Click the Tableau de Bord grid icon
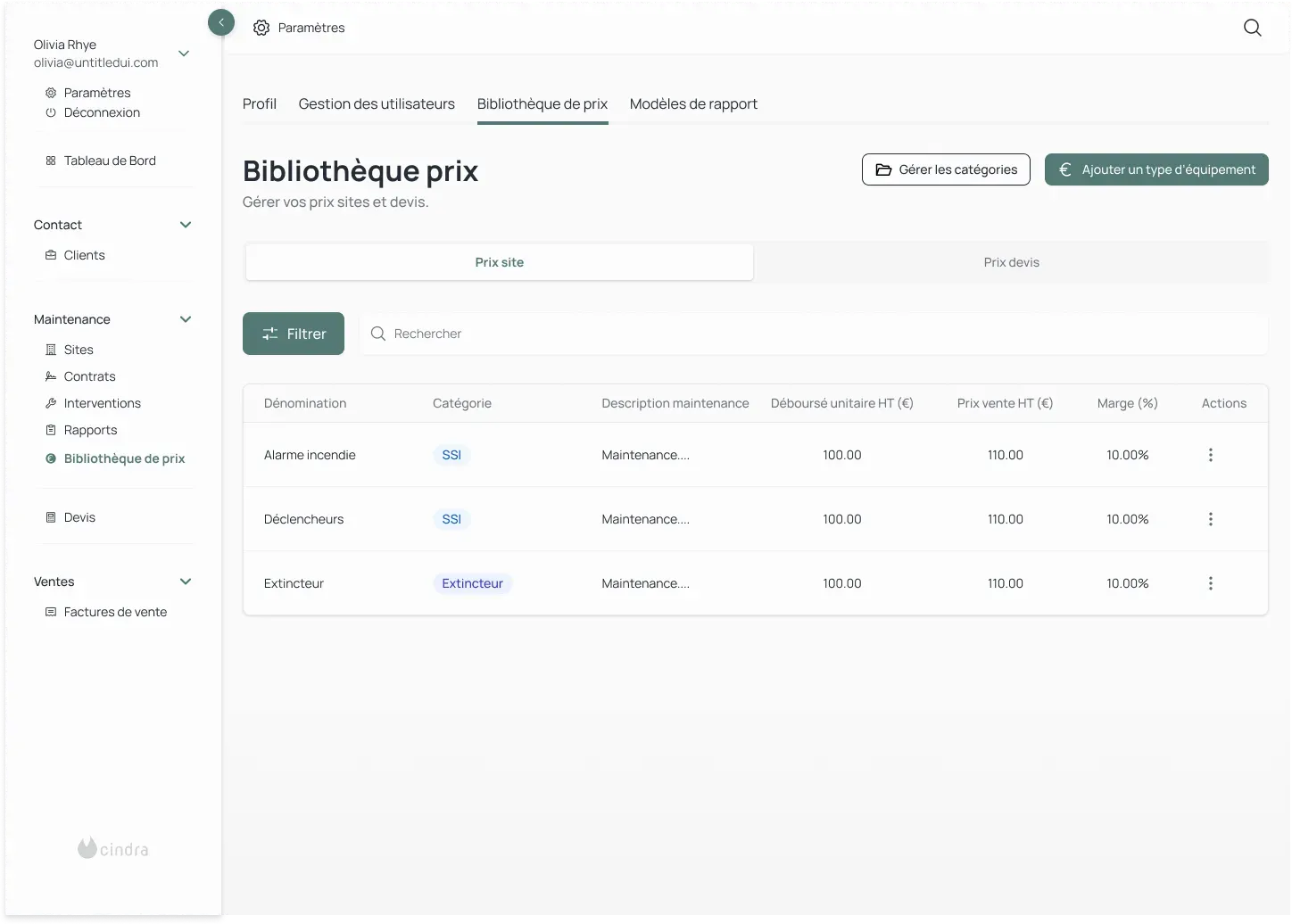Image resolution: width=1292 pixels, height=924 pixels. tap(51, 161)
